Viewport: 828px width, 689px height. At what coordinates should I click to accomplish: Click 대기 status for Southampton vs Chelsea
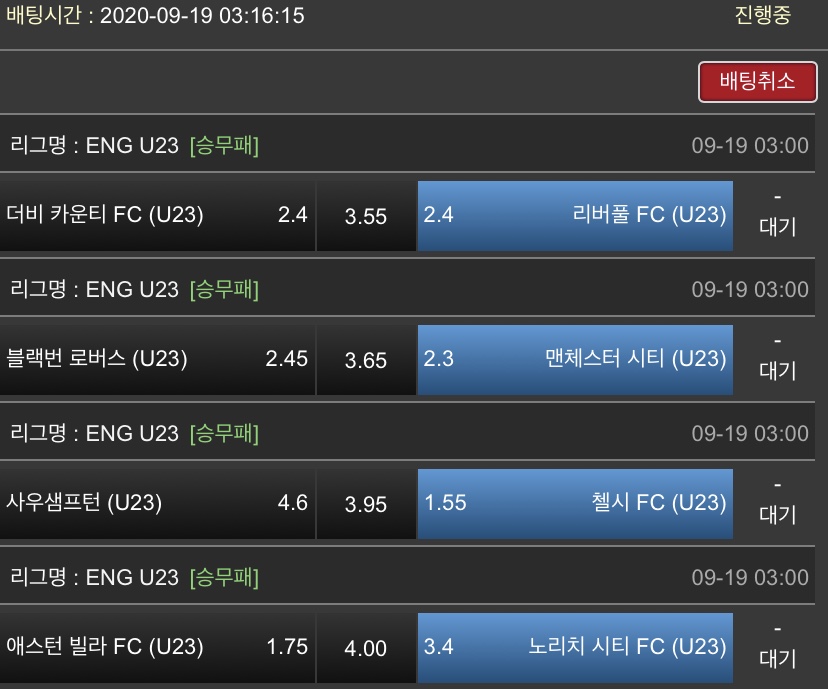[777, 514]
